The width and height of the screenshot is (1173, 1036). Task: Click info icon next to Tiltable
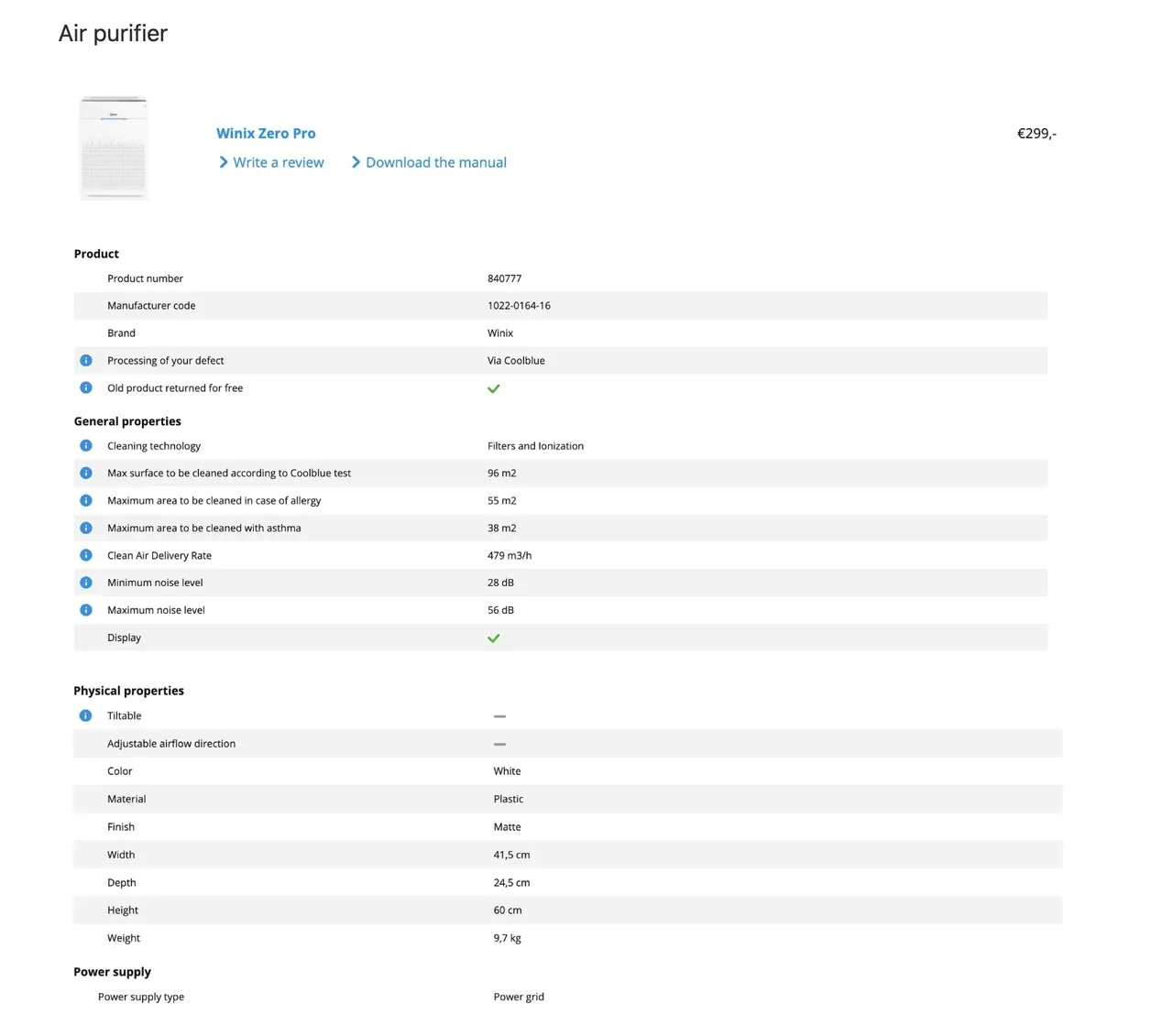pyautogui.click(x=86, y=716)
